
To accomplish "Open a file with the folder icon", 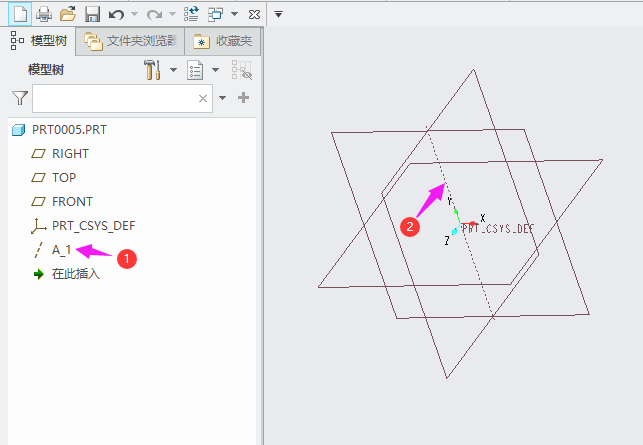I will coord(67,14).
